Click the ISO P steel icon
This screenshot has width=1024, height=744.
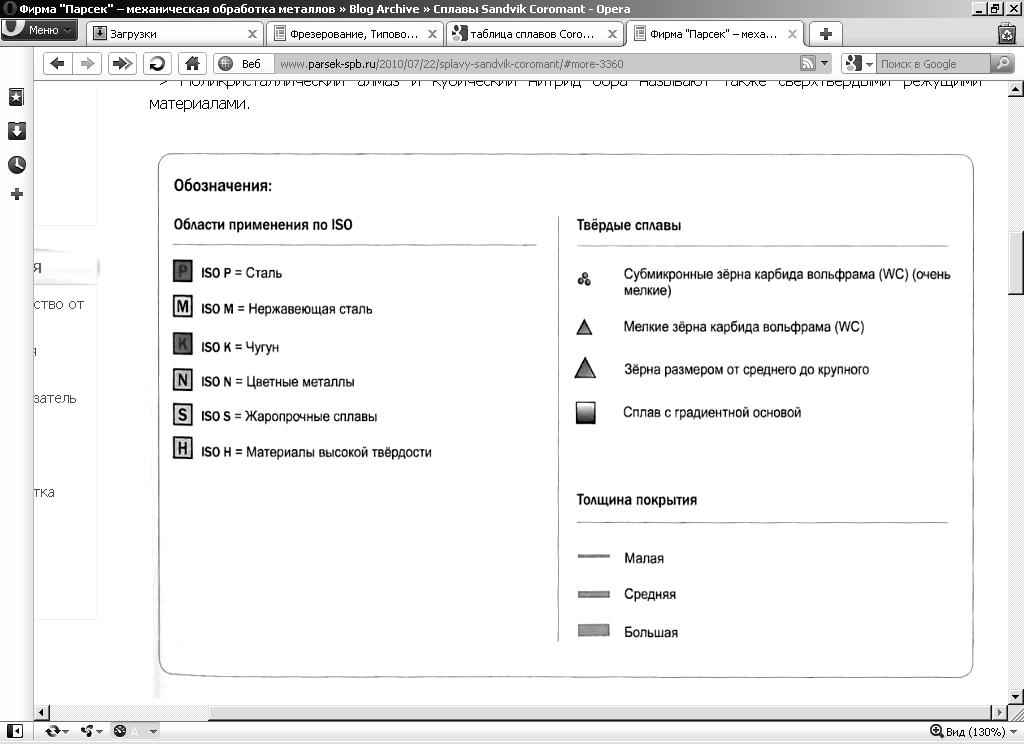click(x=183, y=270)
